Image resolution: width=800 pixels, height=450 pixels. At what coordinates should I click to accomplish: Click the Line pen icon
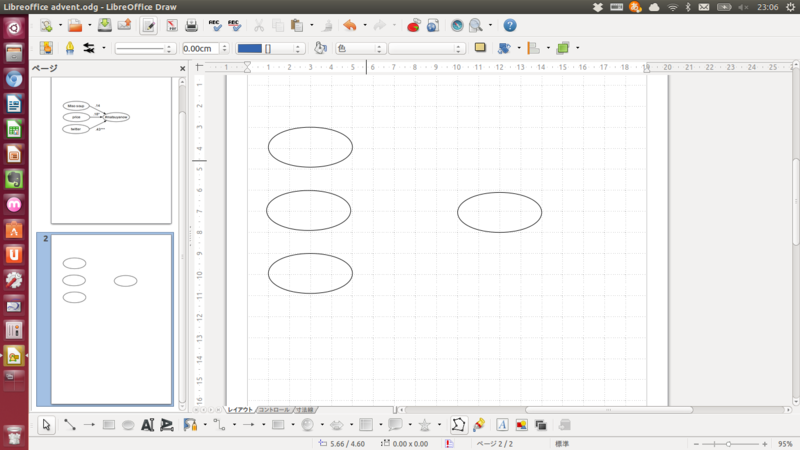point(70,48)
